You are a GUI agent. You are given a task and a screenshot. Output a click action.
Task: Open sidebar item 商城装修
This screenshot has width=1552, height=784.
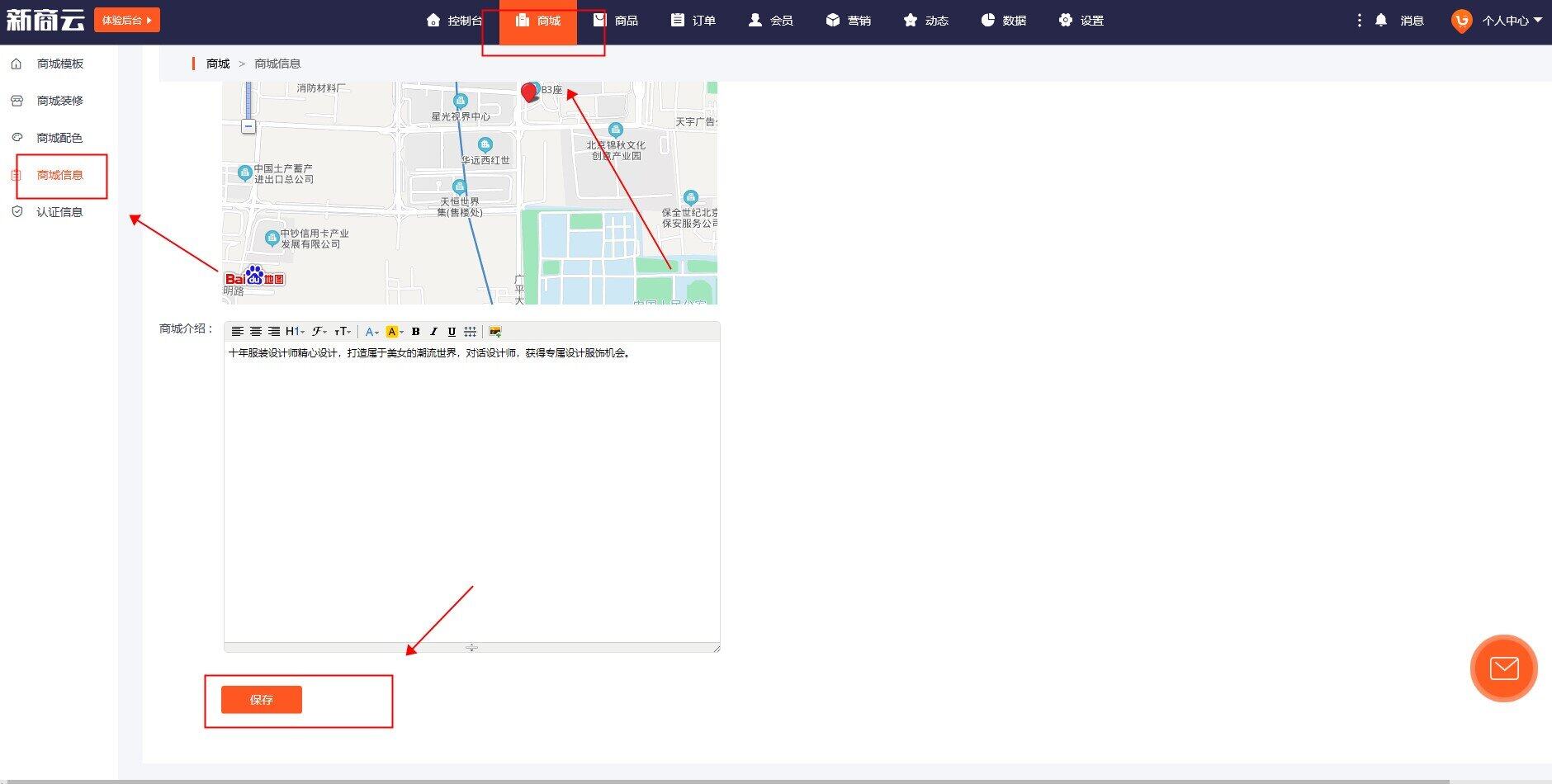pos(59,101)
